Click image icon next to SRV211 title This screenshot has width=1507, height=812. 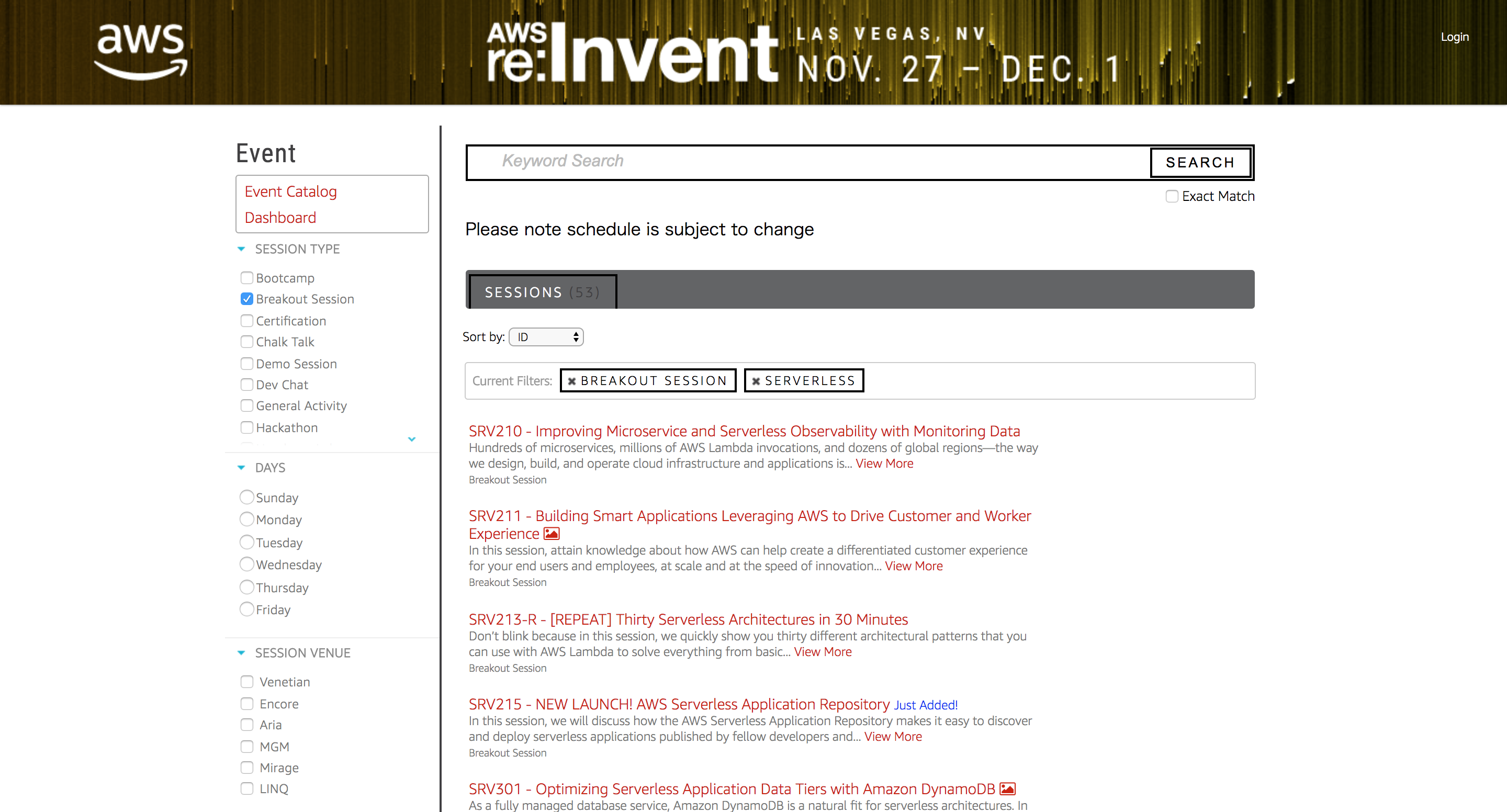click(552, 534)
